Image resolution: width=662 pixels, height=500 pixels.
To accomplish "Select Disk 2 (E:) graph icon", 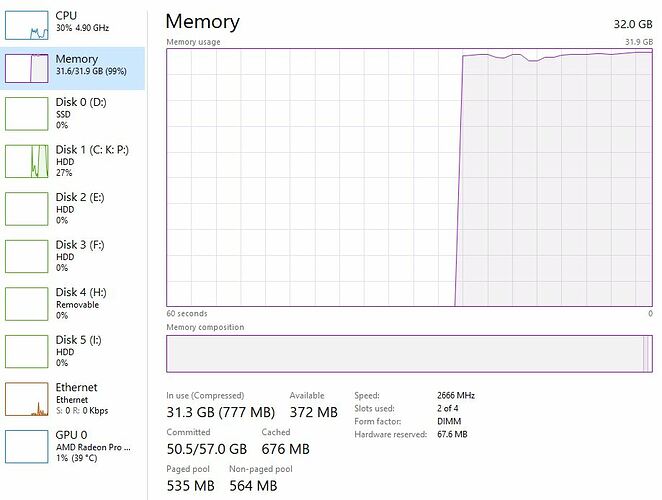I will coord(27,209).
